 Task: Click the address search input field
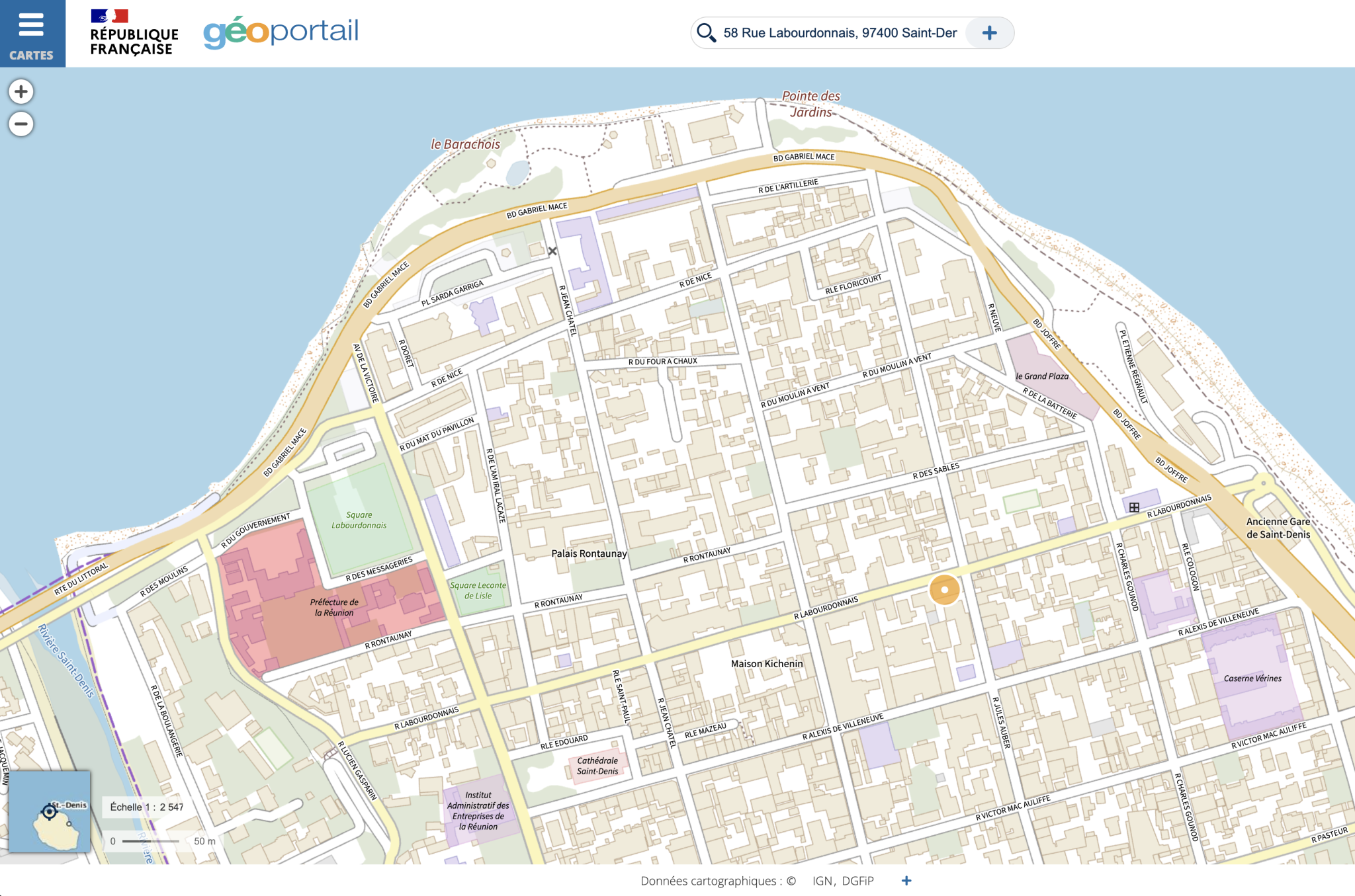pos(839,33)
